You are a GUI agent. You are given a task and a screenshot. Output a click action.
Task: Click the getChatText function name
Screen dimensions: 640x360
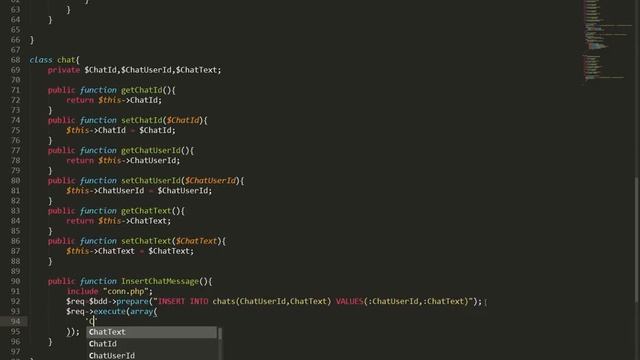pos(146,211)
